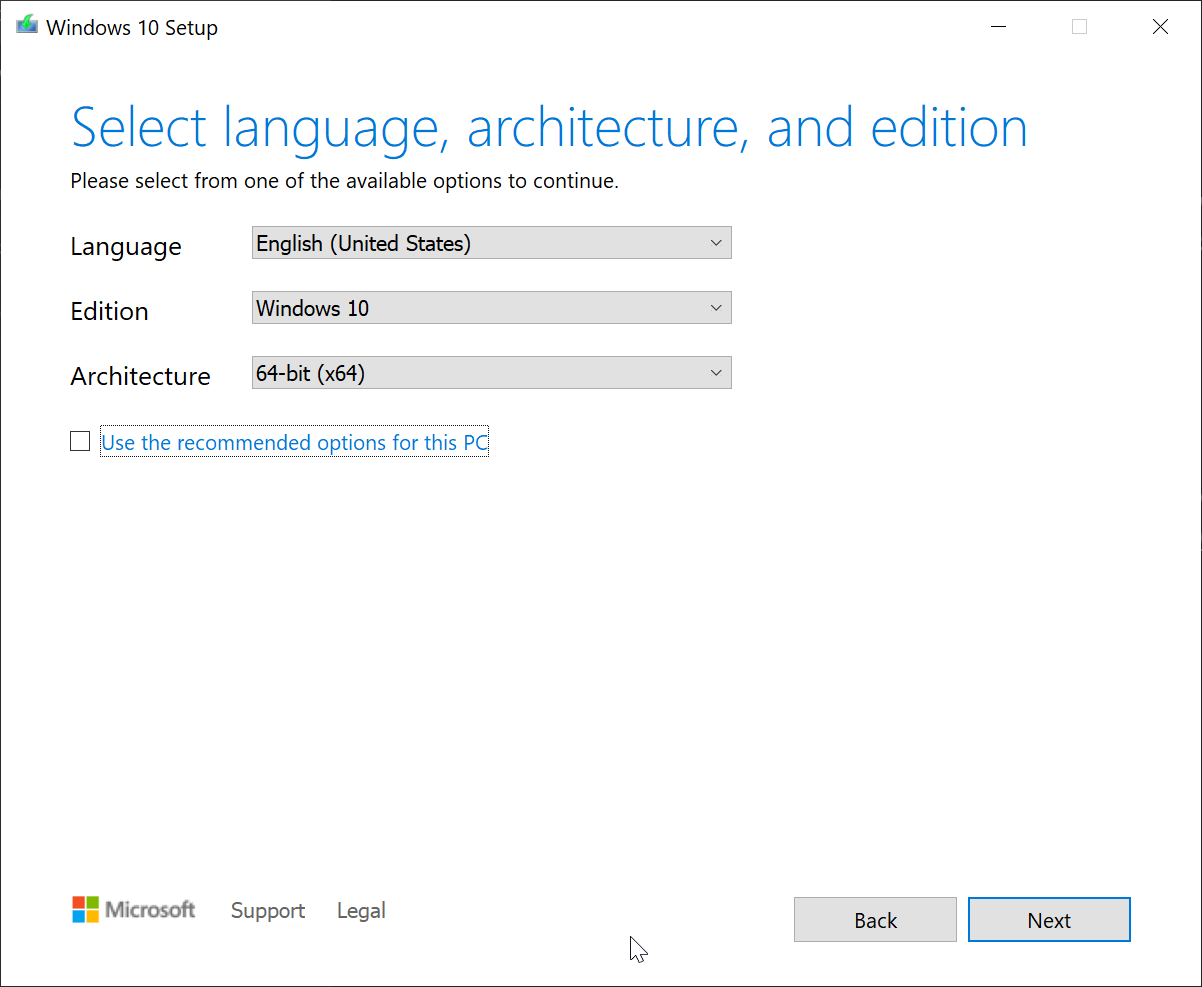Select the 64-bit (x64) architecture field
1202x987 pixels.
[x=480, y=373]
